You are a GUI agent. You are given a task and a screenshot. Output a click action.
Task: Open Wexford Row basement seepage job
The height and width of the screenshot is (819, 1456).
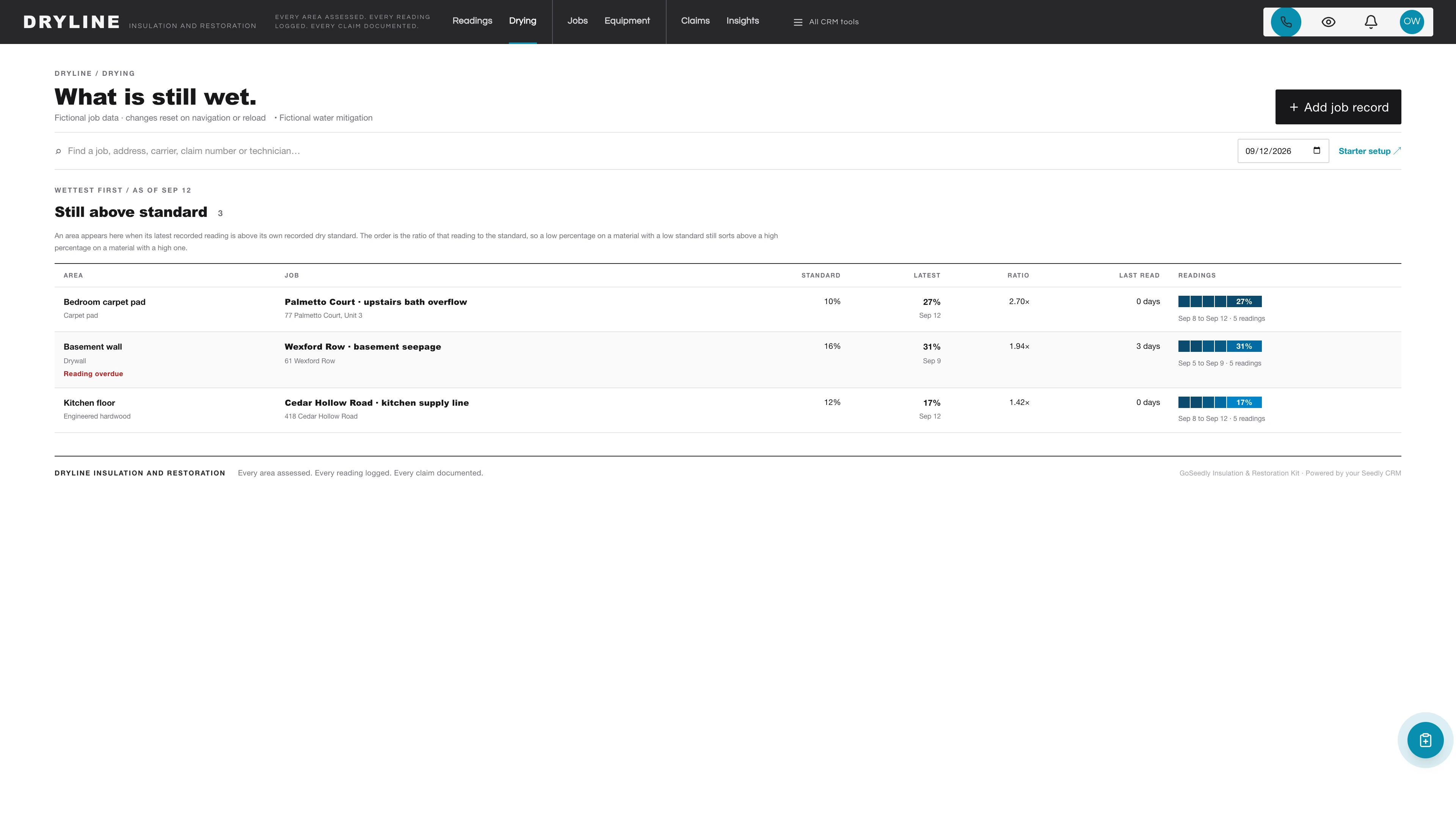[362, 347]
